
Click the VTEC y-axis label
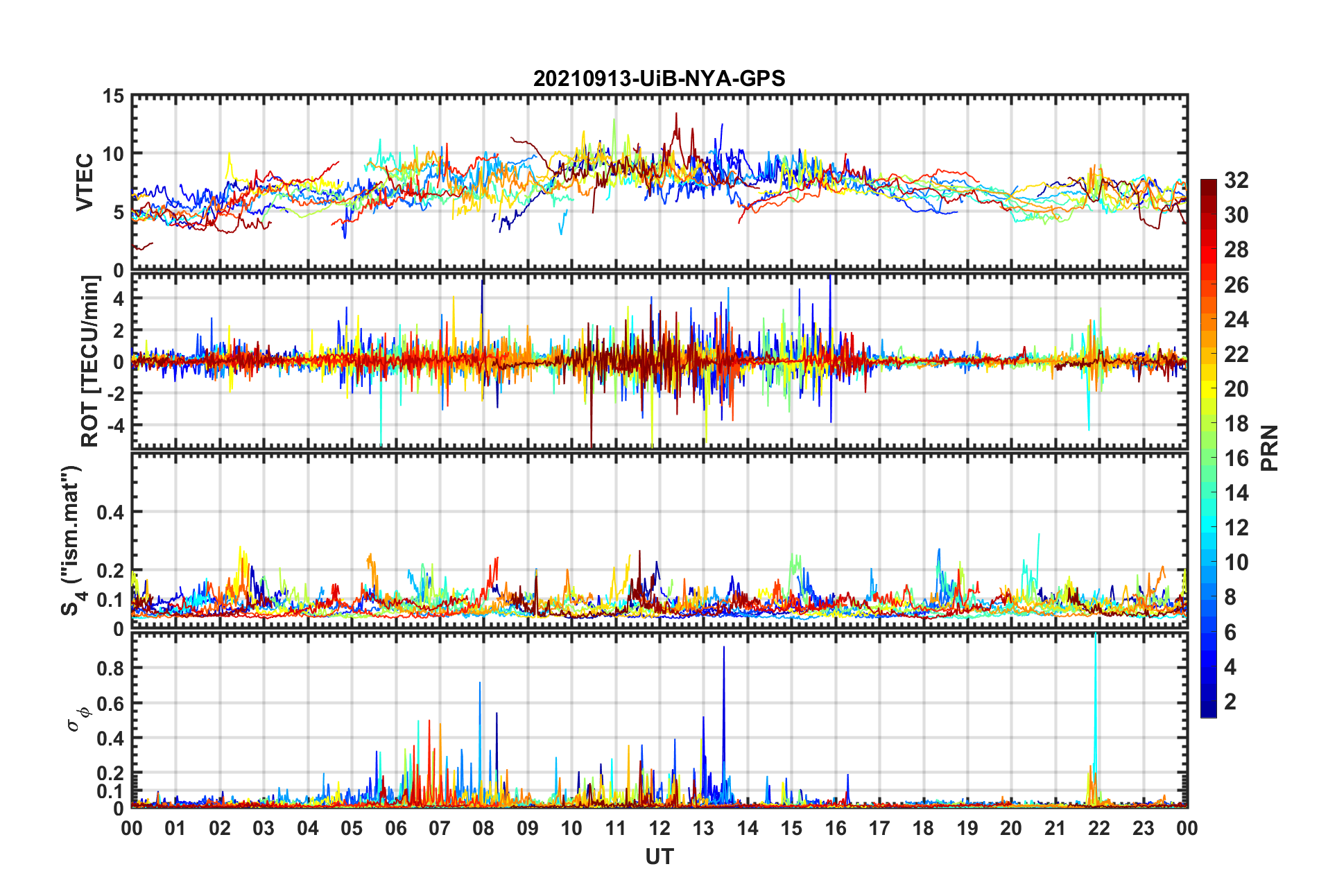(x=84, y=182)
